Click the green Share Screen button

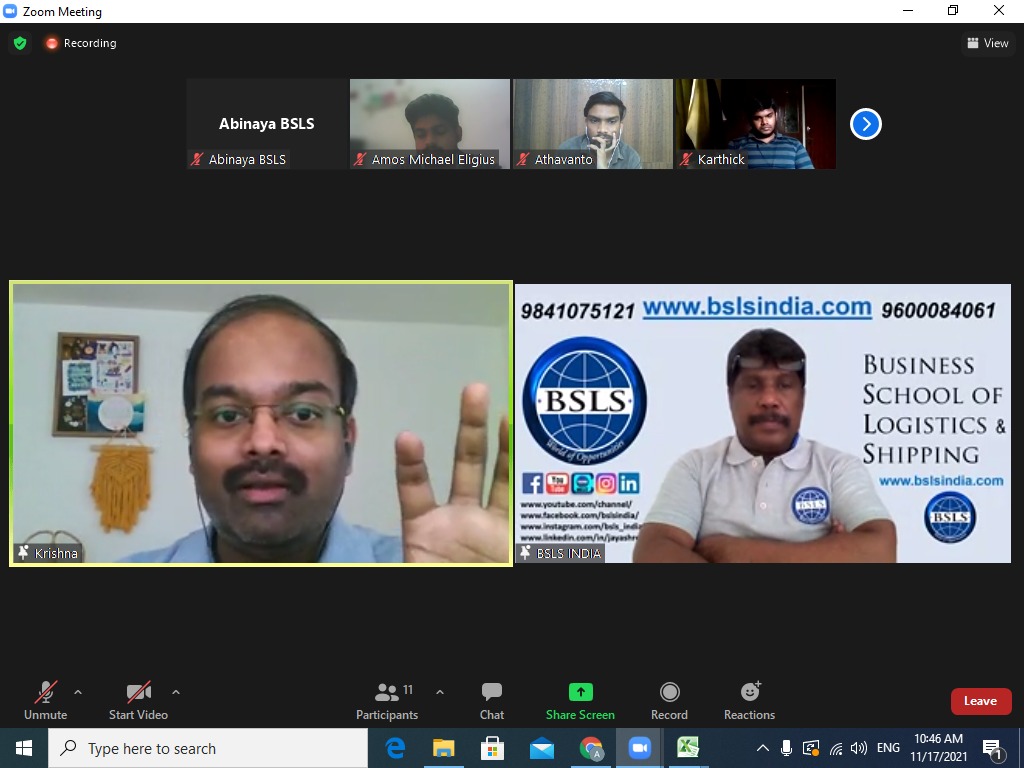580,701
